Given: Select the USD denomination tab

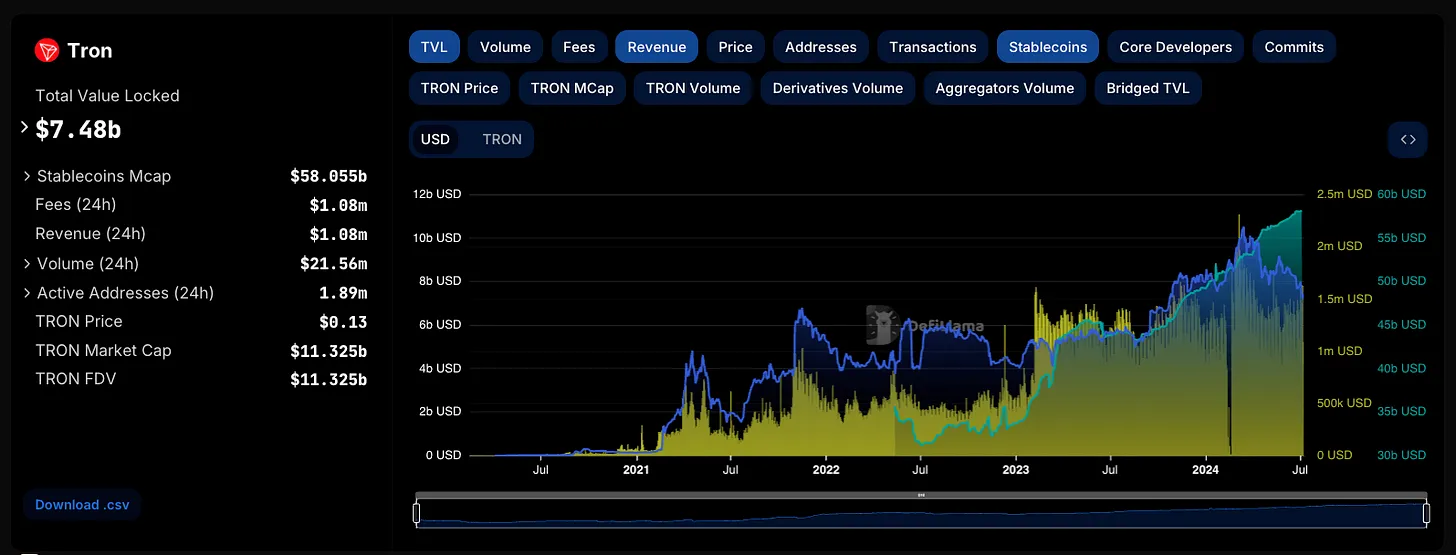Looking at the screenshot, I should tap(435, 139).
